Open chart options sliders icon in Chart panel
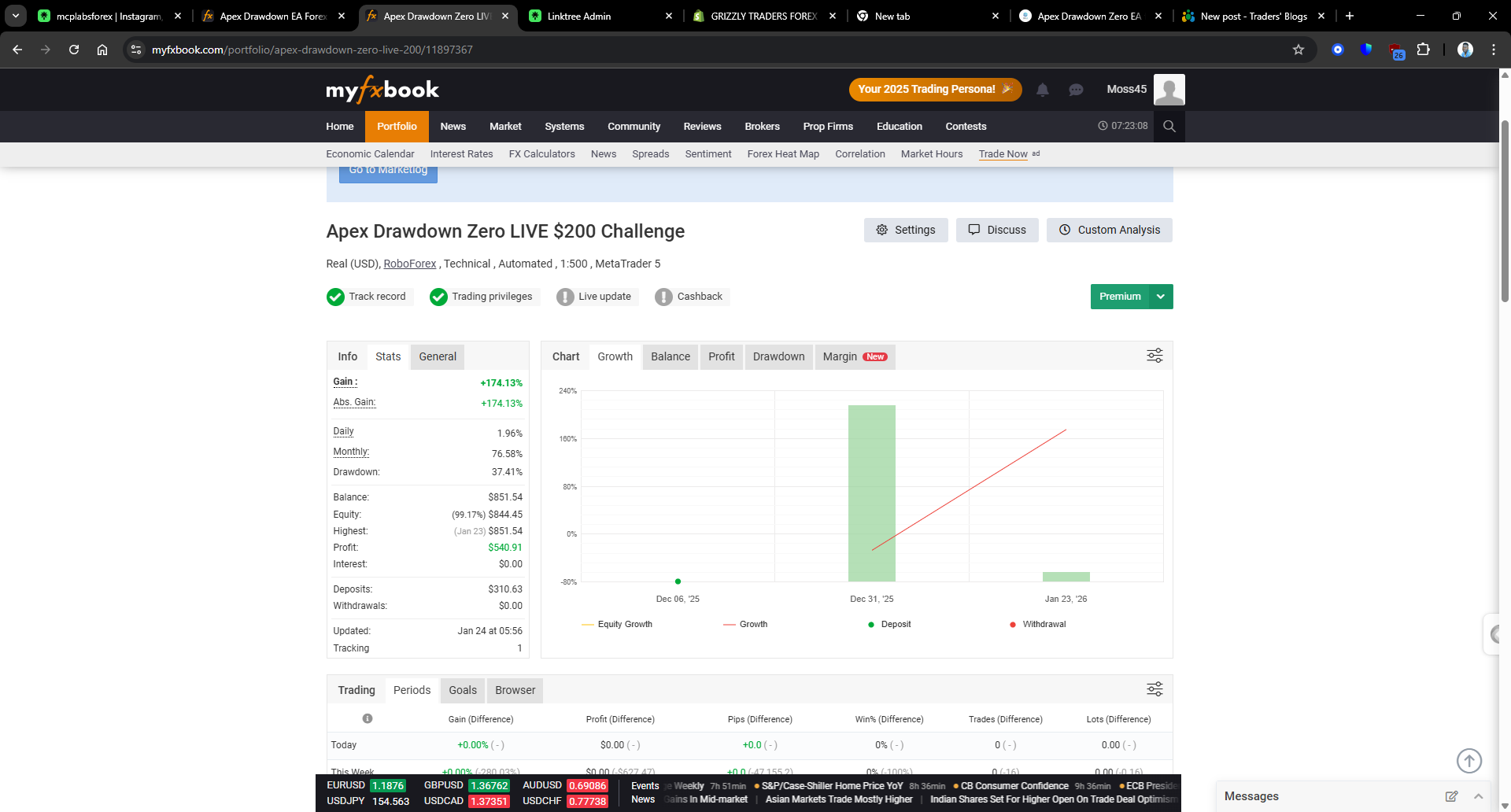 1154,356
